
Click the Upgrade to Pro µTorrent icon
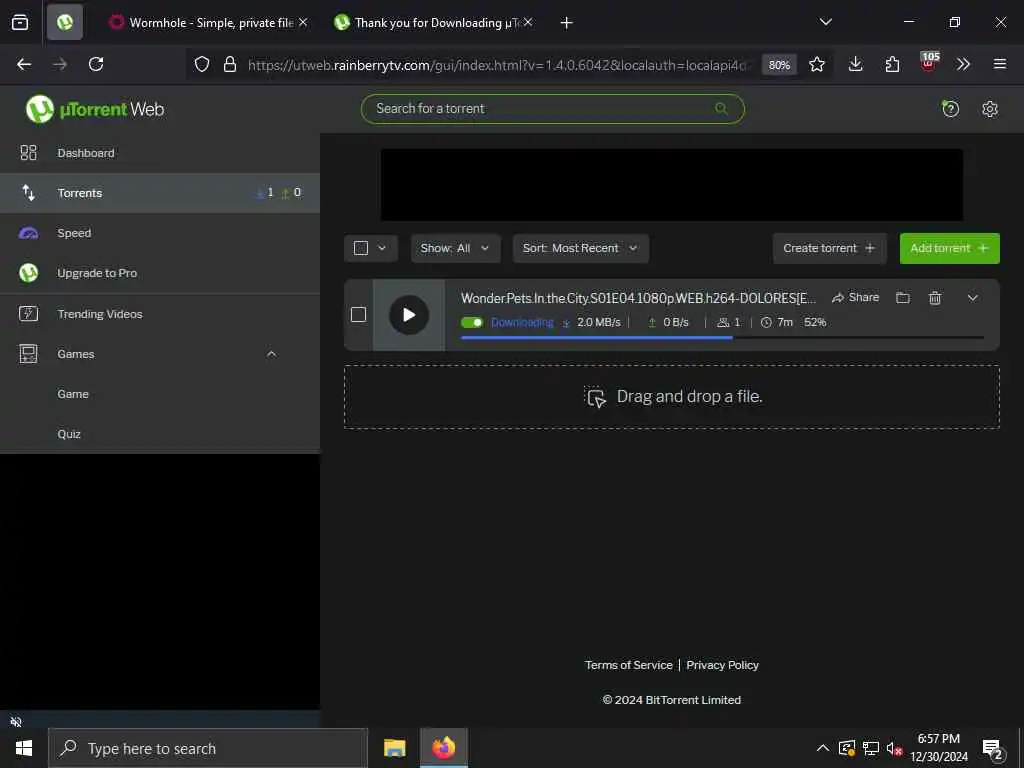point(28,273)
